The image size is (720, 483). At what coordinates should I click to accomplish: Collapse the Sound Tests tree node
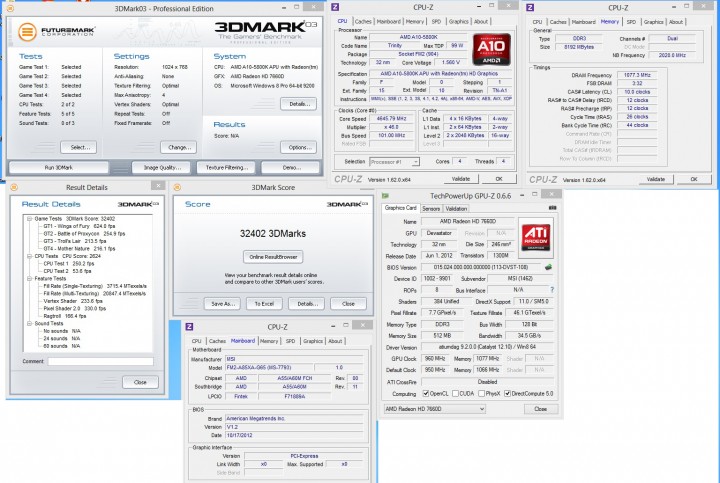click(x=29, y=324)
